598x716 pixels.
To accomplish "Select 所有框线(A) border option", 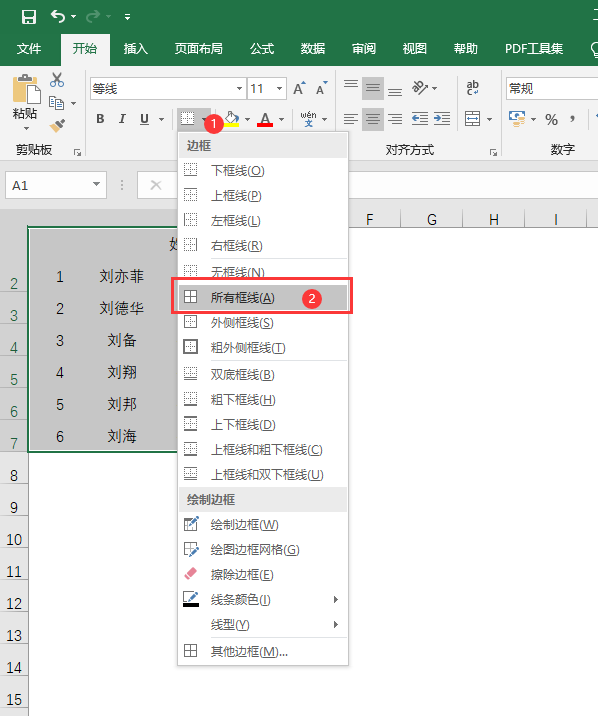I will coord(263,298).
